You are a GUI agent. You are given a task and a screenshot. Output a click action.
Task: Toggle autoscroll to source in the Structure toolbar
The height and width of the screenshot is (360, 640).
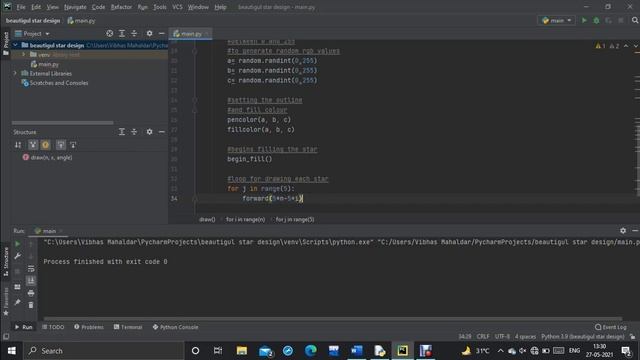(60, 145)
